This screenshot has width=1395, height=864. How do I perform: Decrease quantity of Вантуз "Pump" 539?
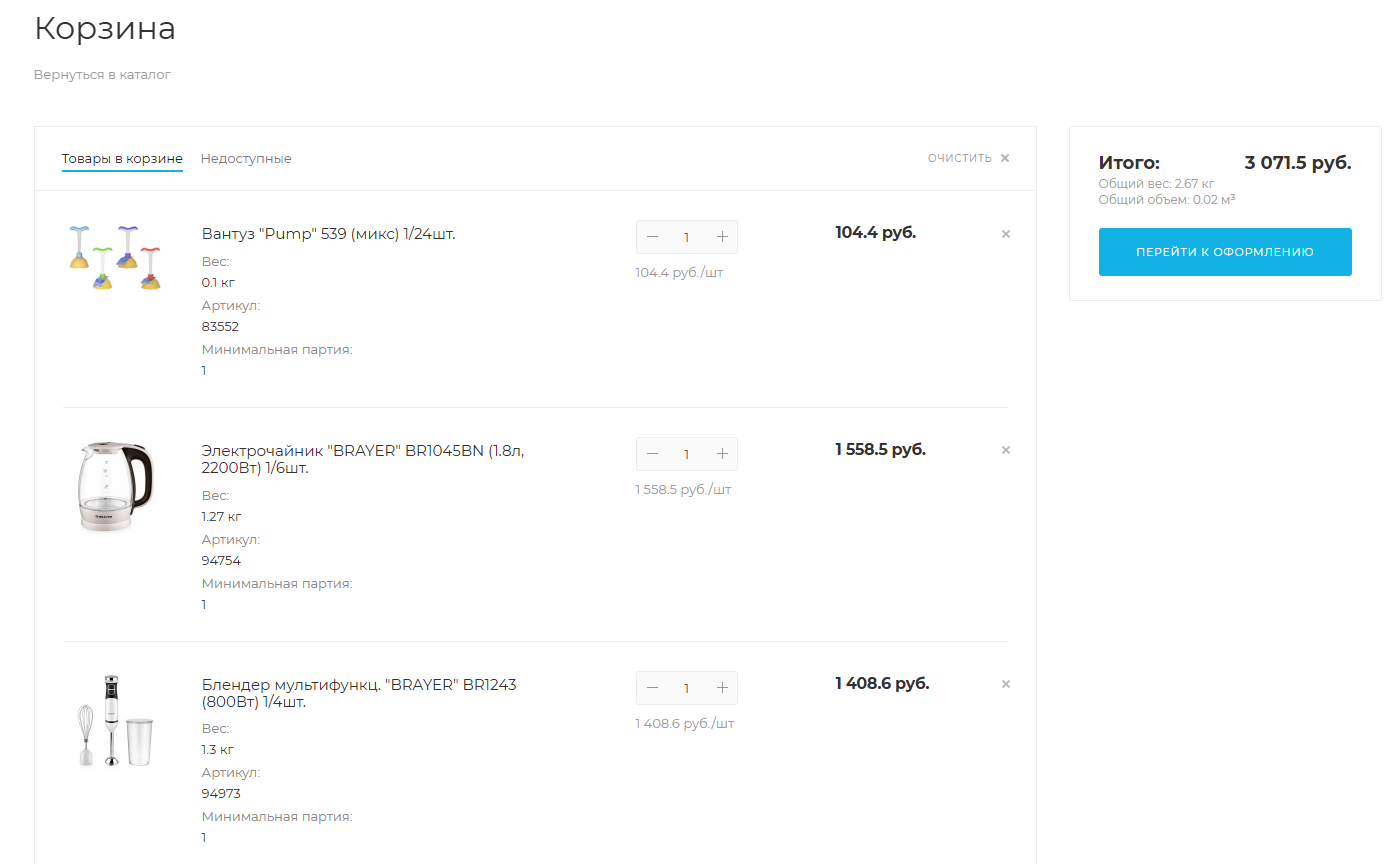(x=653, y=237)
